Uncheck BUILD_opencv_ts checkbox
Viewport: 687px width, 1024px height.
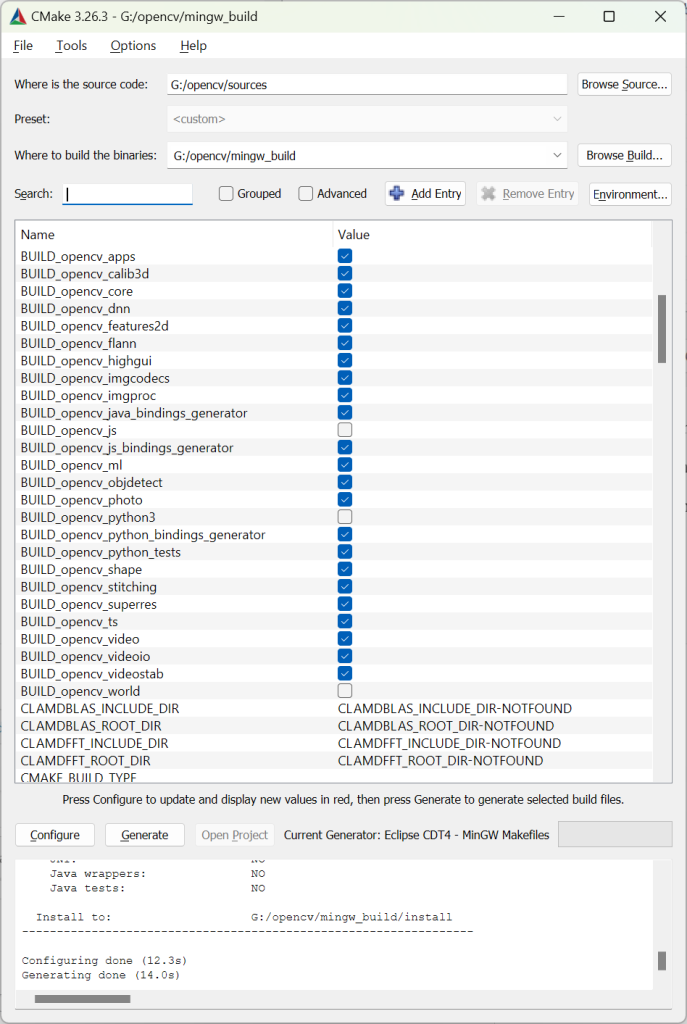(345, 621)
